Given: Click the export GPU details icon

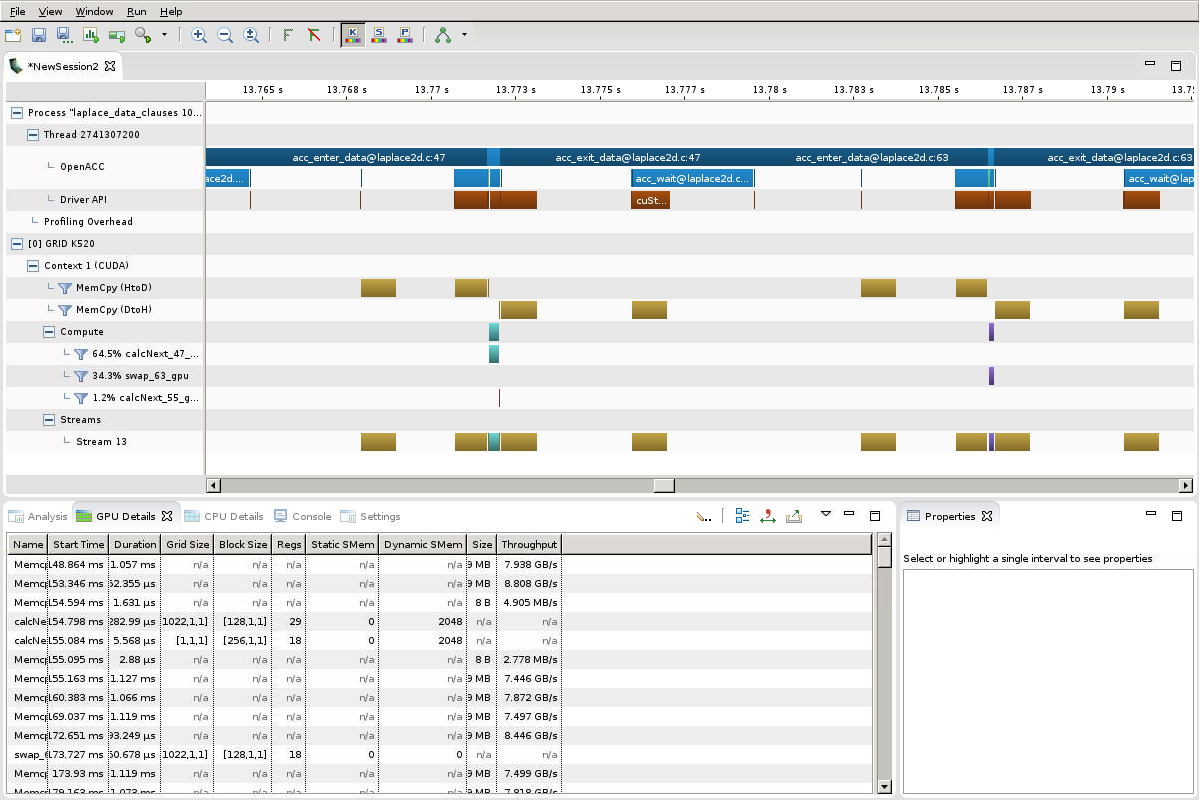Looking at the screenshot, I should pyautogui.click(x=794, y=516).
